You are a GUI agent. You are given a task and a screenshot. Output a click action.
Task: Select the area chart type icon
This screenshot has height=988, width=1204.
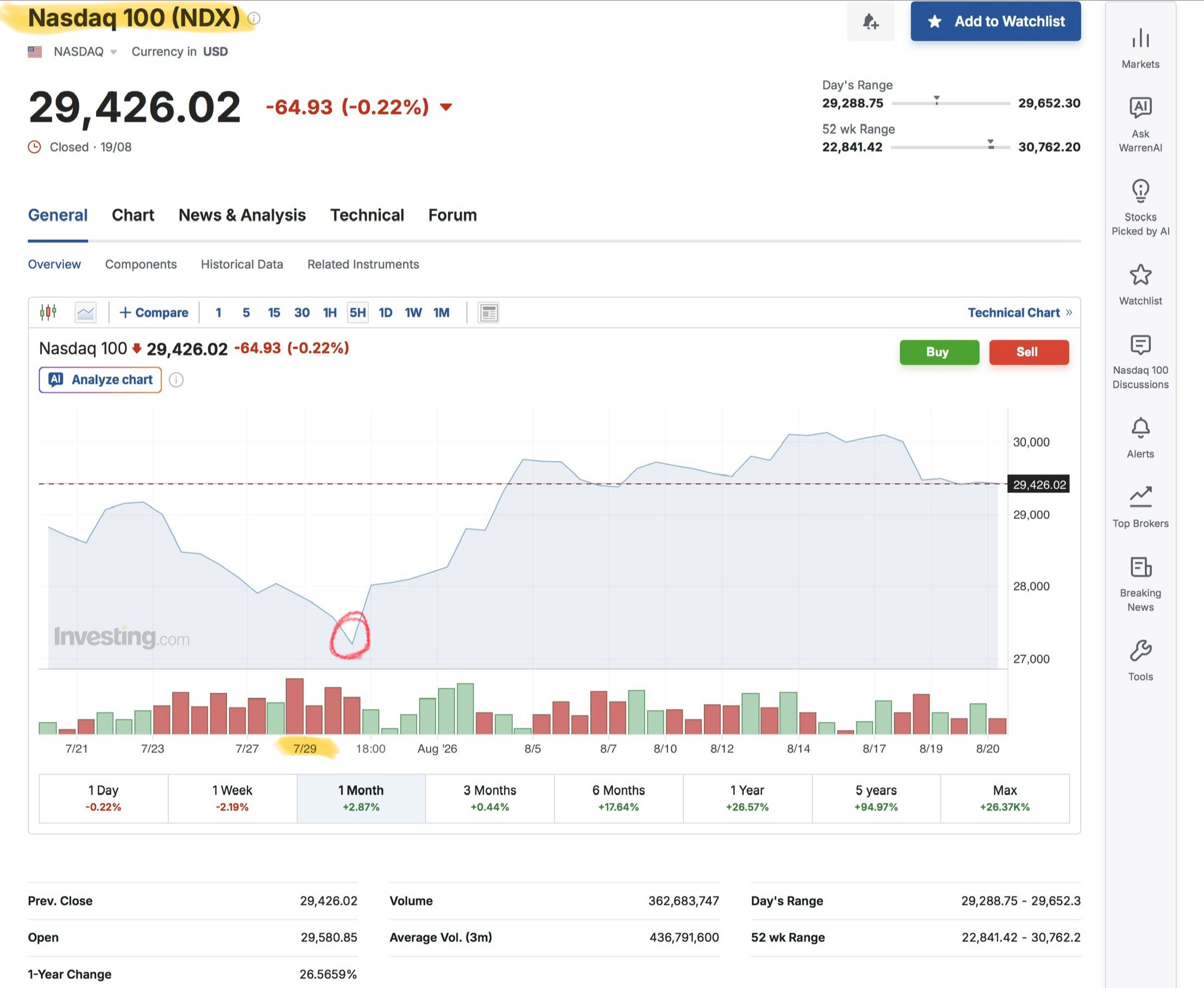(x=85, y=313)
